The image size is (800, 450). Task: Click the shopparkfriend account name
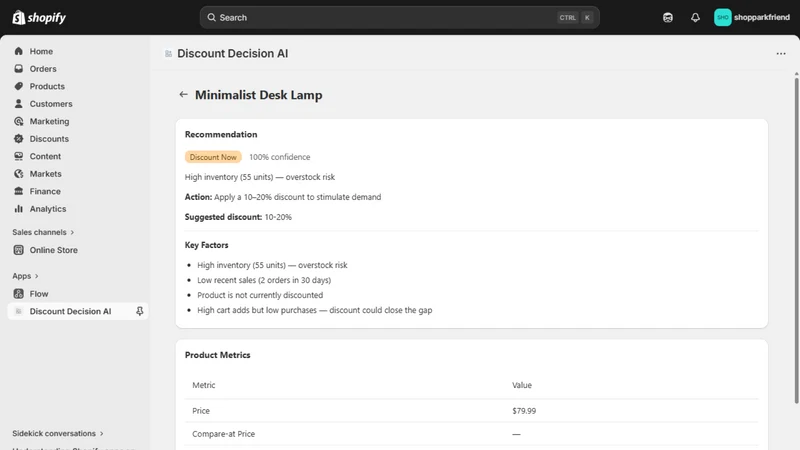coord(762,17)
